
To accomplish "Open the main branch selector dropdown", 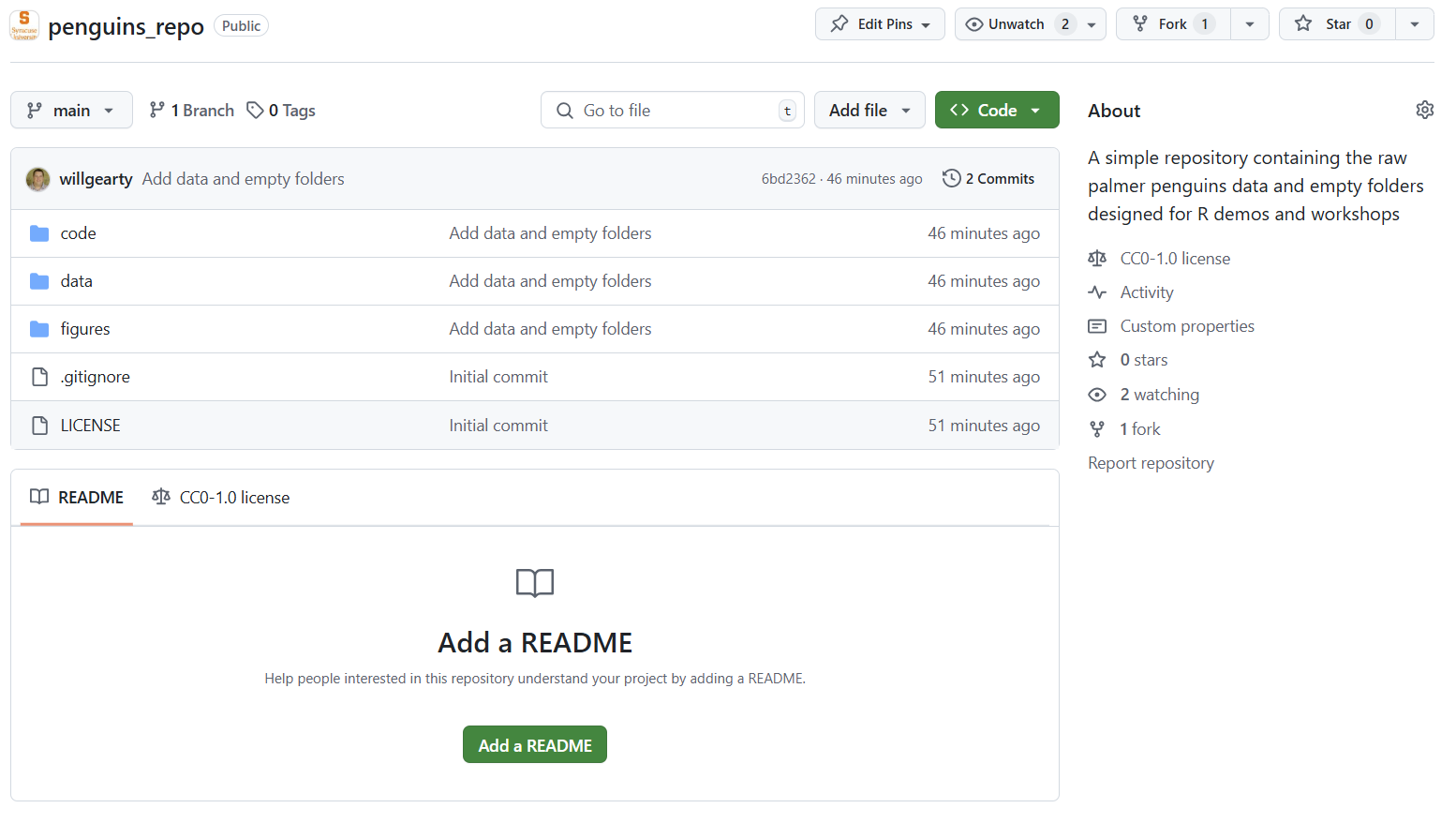I will [x=71, y=110].
